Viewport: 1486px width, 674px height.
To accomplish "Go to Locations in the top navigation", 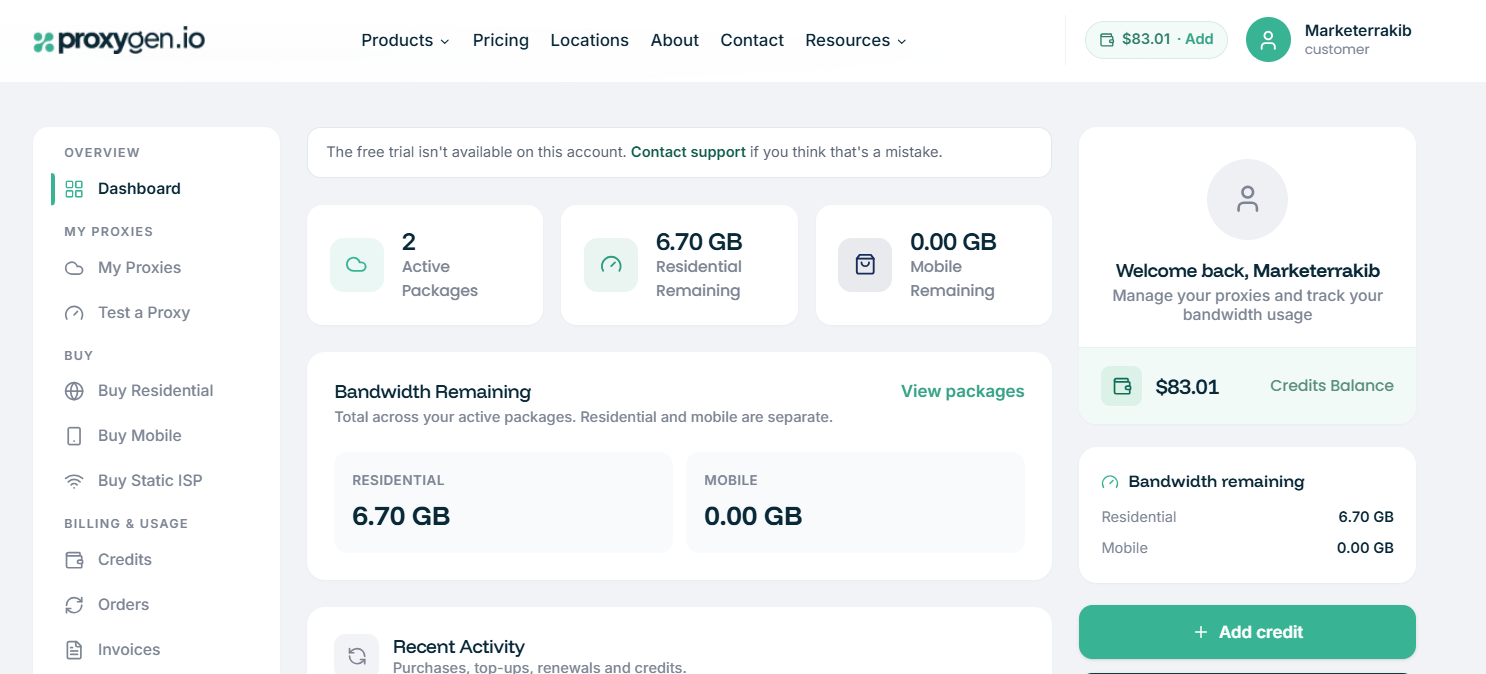I will (590, 40).
